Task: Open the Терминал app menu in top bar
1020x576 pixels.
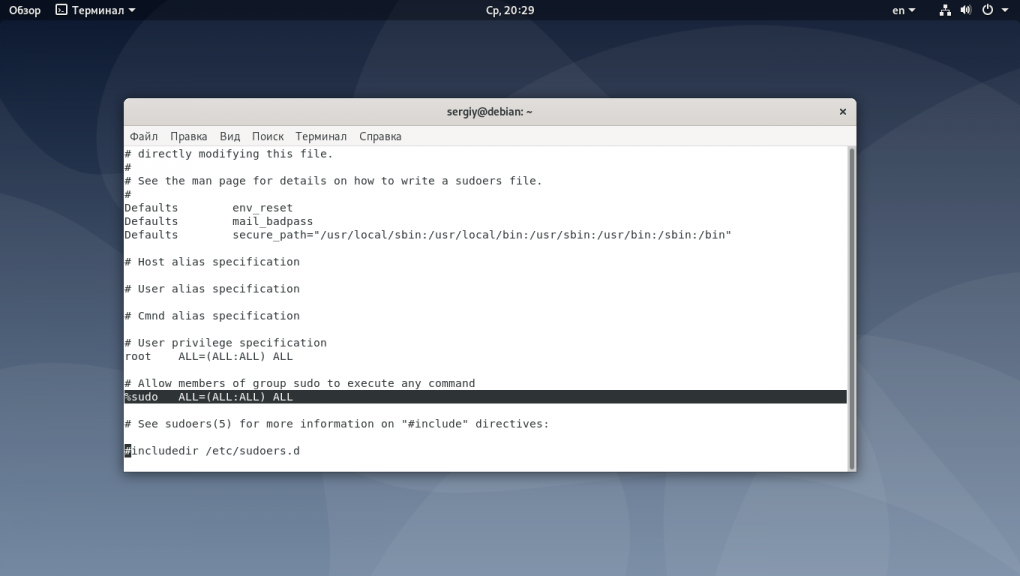Action: 96,10
